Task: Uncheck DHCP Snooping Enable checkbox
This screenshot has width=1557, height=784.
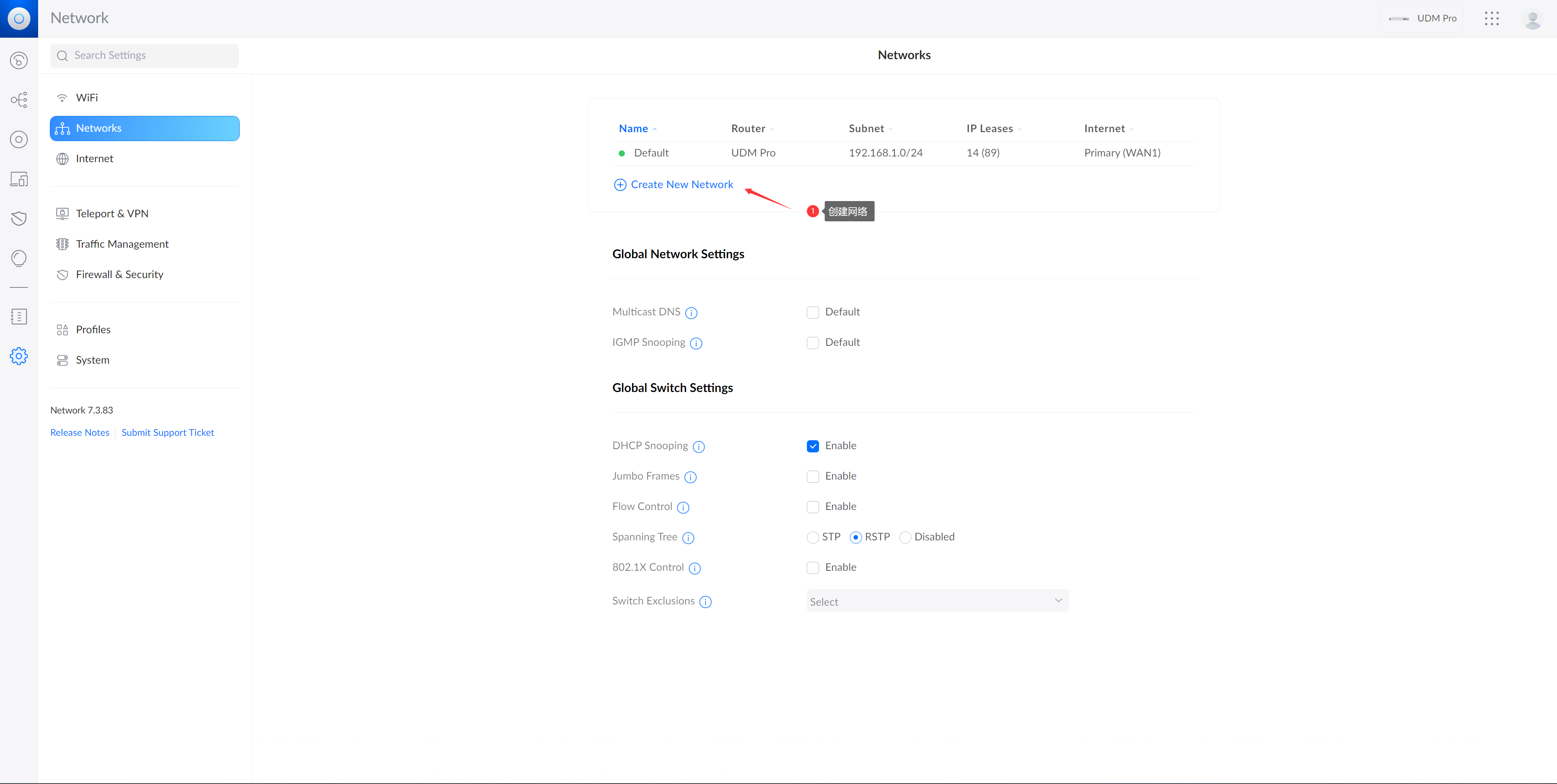Action: point(813,446)
